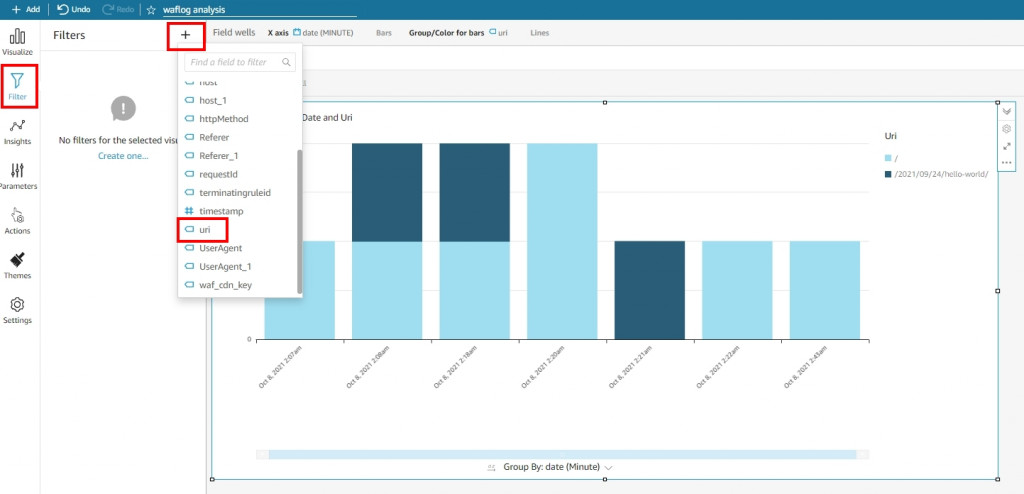Image resolution: width=1024 pixels, height=494 pixels.
Task: Click the Add plus button in top bar
Action: 25,10
